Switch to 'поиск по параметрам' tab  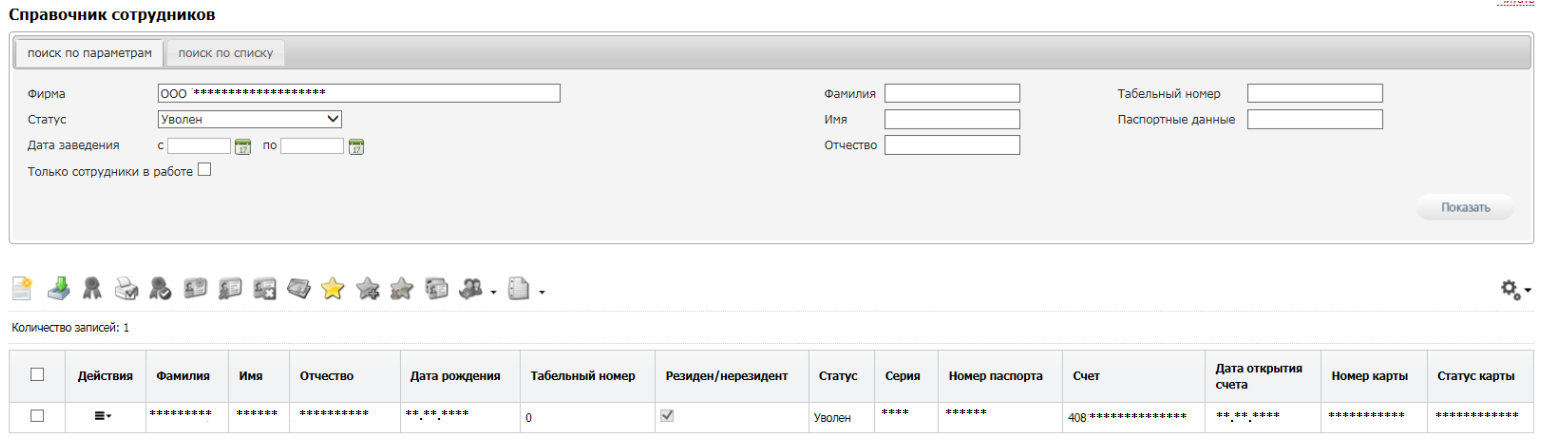[89, 52]
